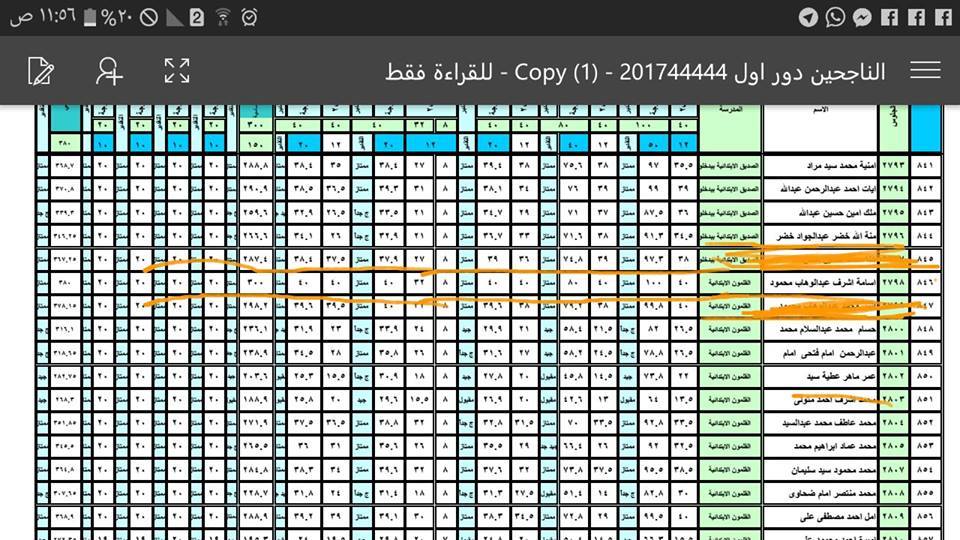
Task: Tap the alarm clock status icon
Action: [248, 17]
